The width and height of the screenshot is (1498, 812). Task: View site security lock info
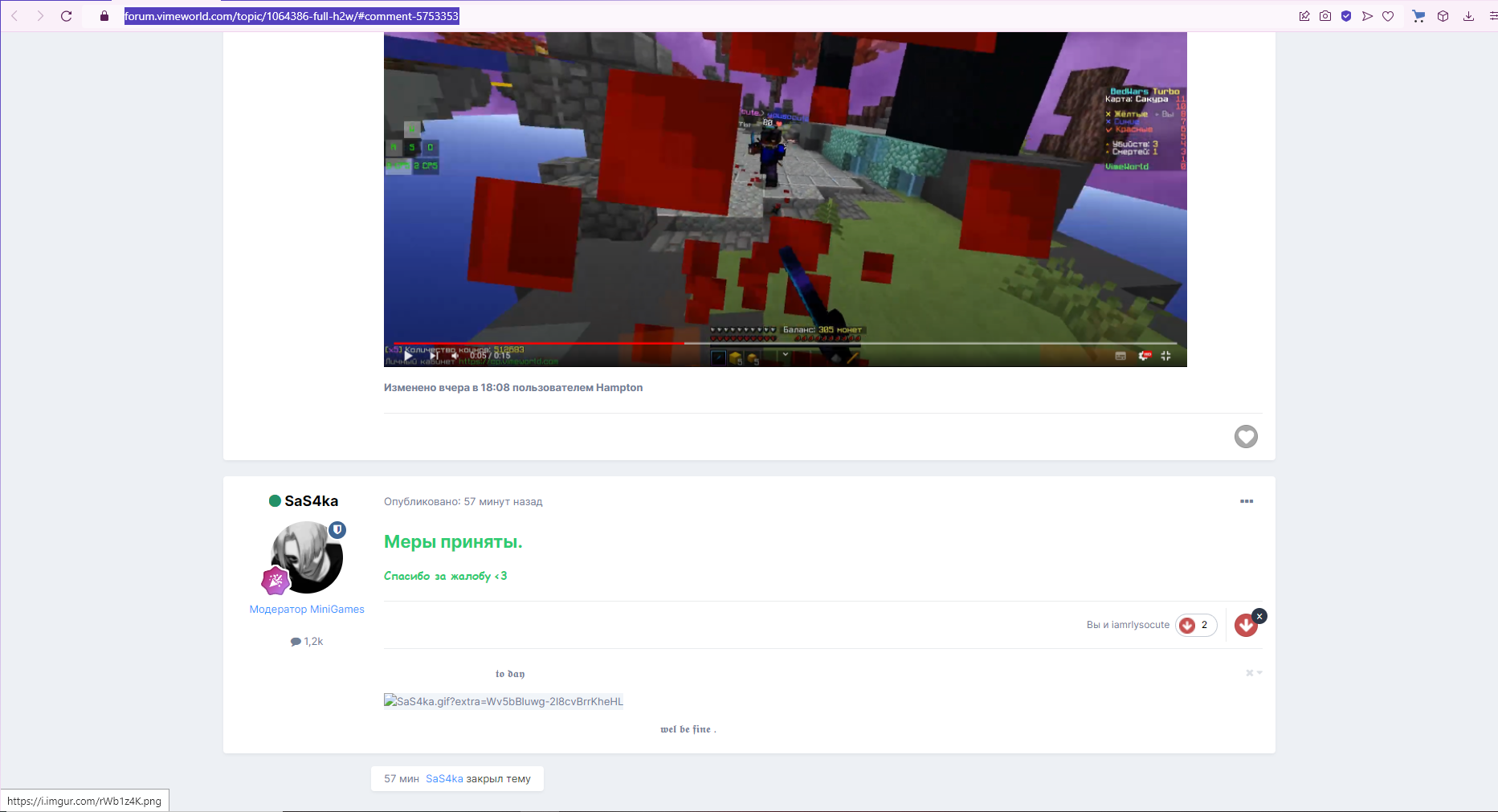click(104, 16)
